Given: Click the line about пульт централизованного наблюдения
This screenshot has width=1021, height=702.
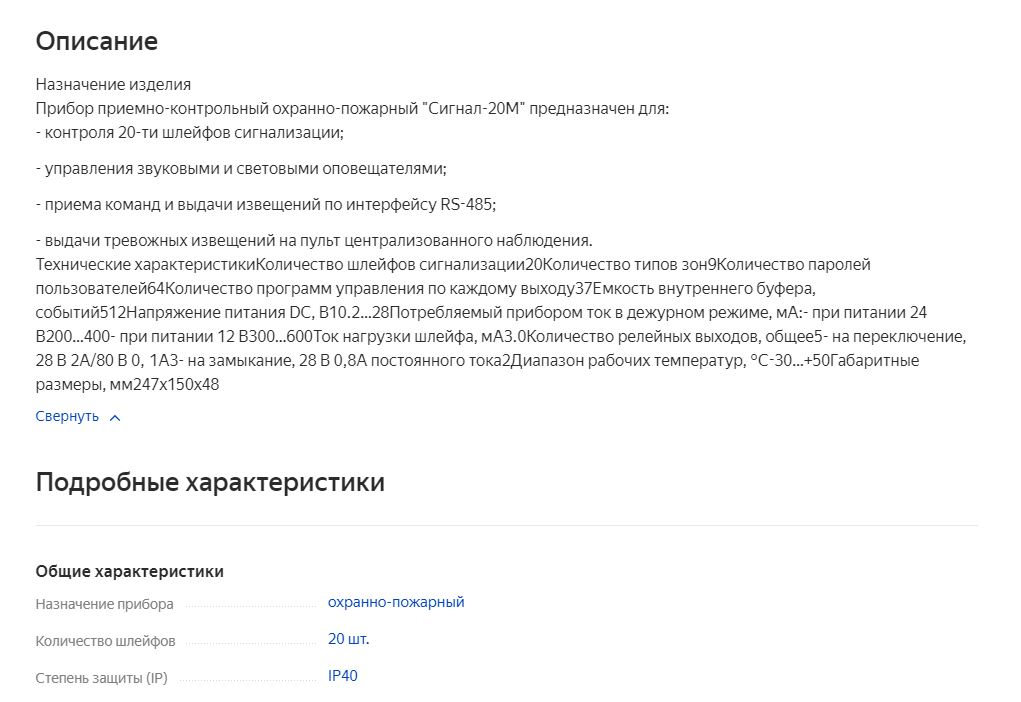Looking at the screenshot, I should tap(314, 240).
